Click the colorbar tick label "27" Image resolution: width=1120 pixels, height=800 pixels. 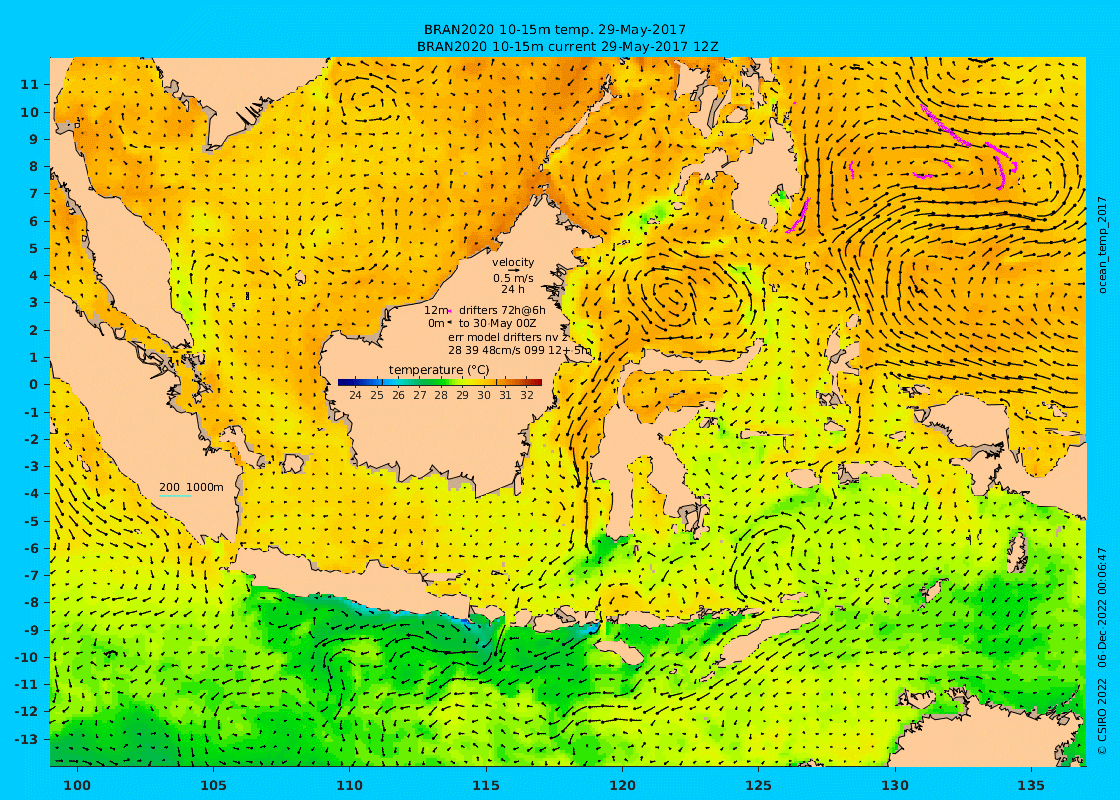419,395
